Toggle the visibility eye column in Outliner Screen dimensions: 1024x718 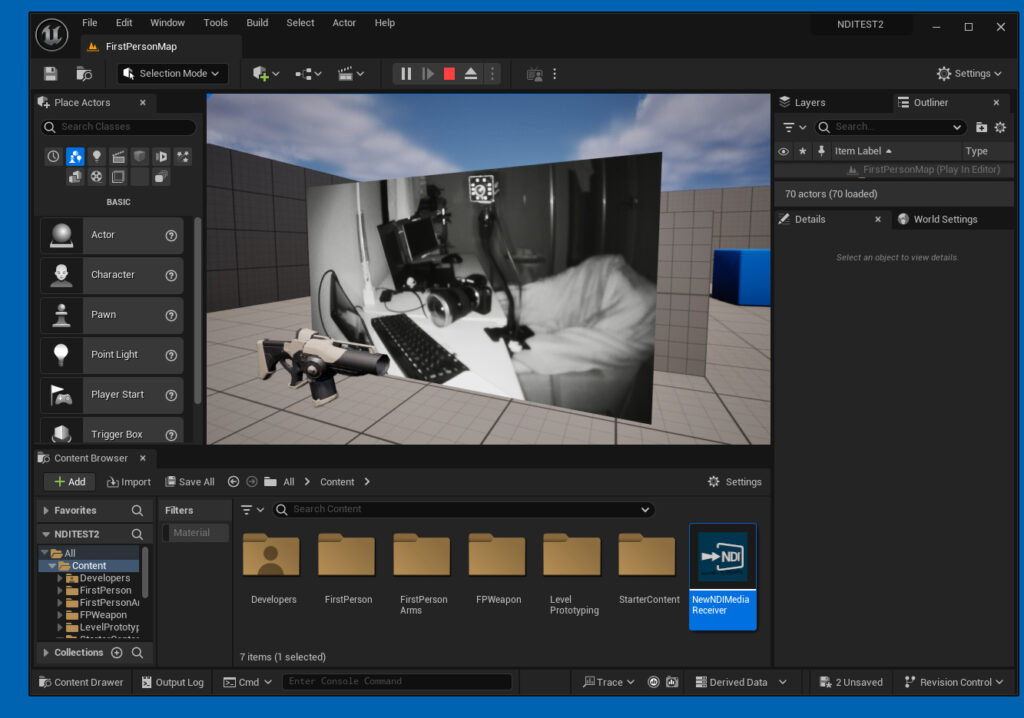(x=782, y=150)
